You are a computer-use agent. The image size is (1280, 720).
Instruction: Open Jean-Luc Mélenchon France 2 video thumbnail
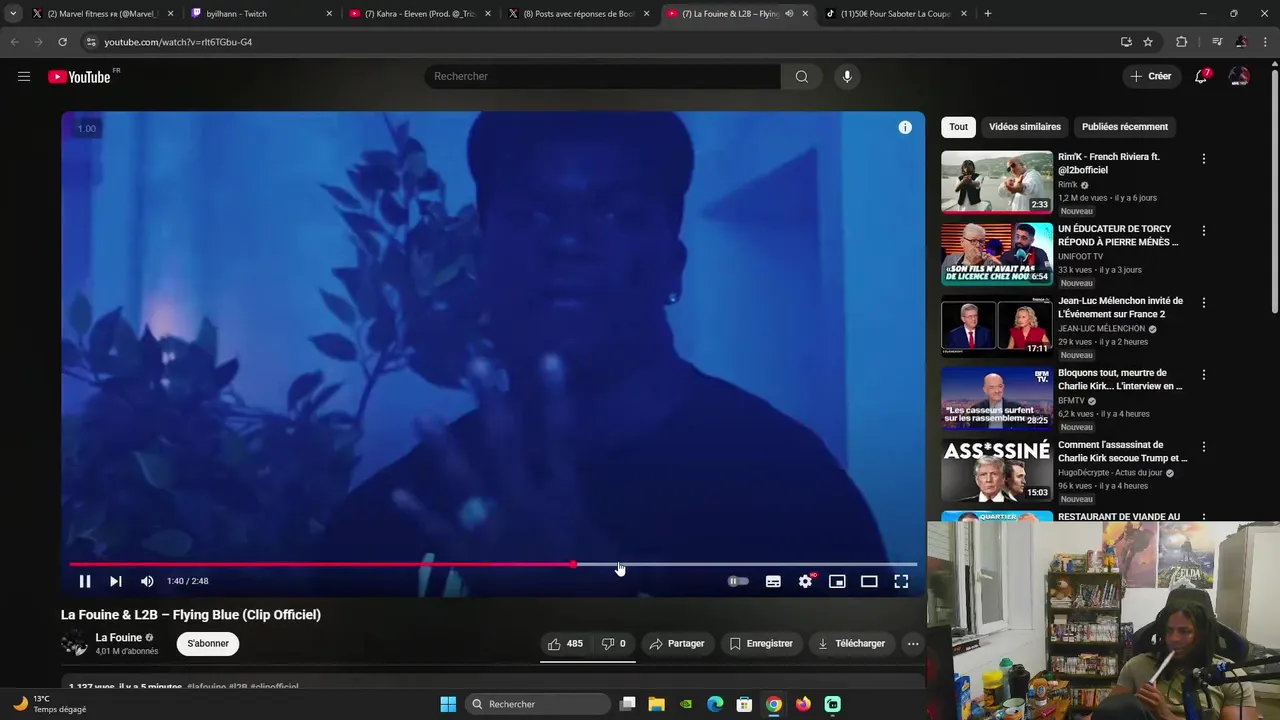pyautogui.click(x=997, y=326)
